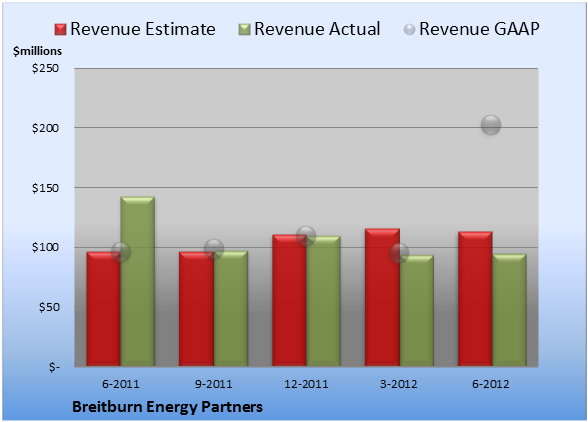
Task: Select the red estimate bar for 9-2011
Action: pos(196,309)
